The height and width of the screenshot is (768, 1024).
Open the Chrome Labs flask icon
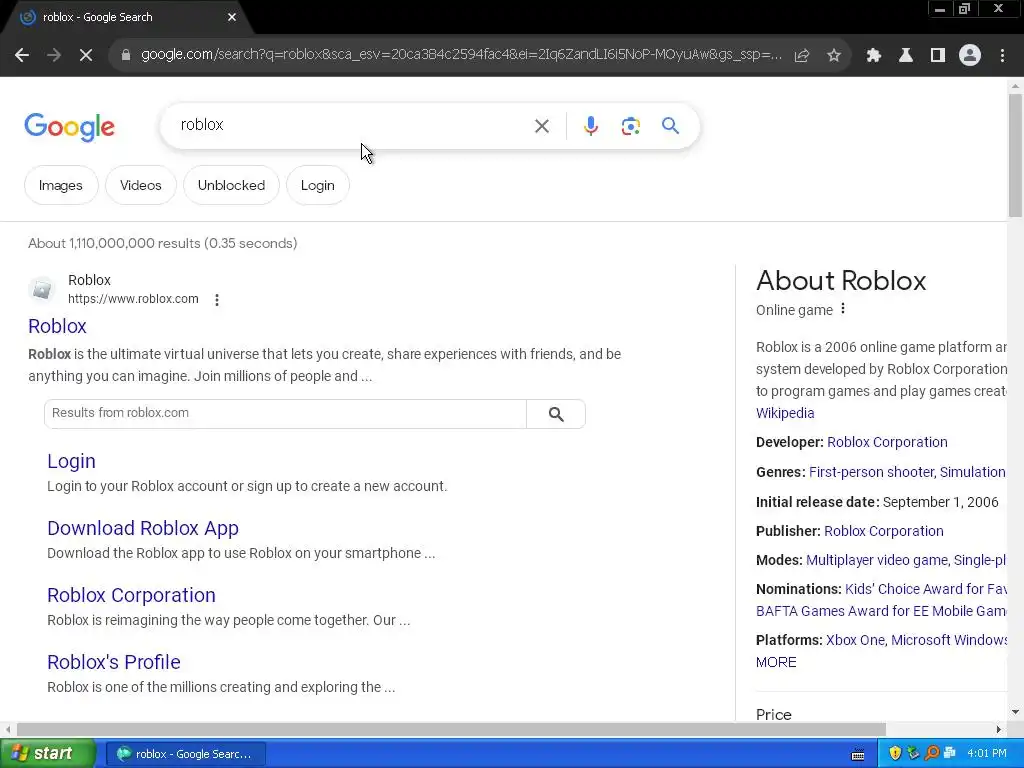click(906, 56)
